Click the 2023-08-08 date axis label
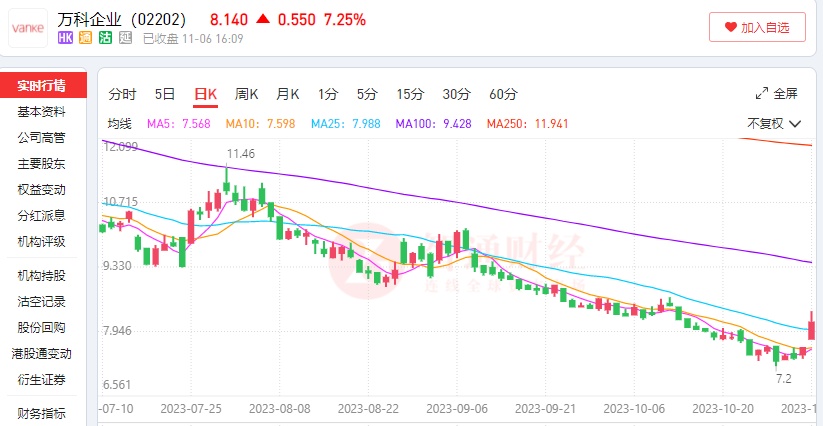823x426 pixels. pos(280,409)
